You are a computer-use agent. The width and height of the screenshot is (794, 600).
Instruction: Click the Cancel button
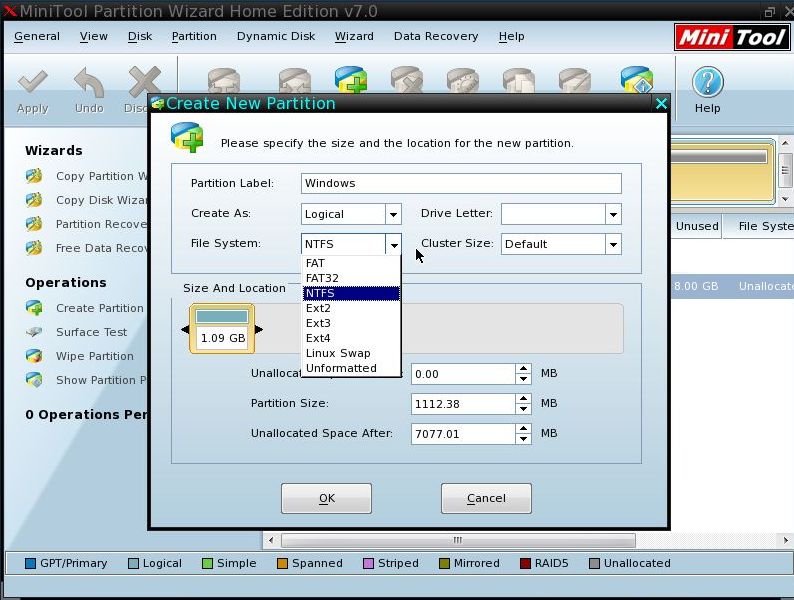click(486, 498)
